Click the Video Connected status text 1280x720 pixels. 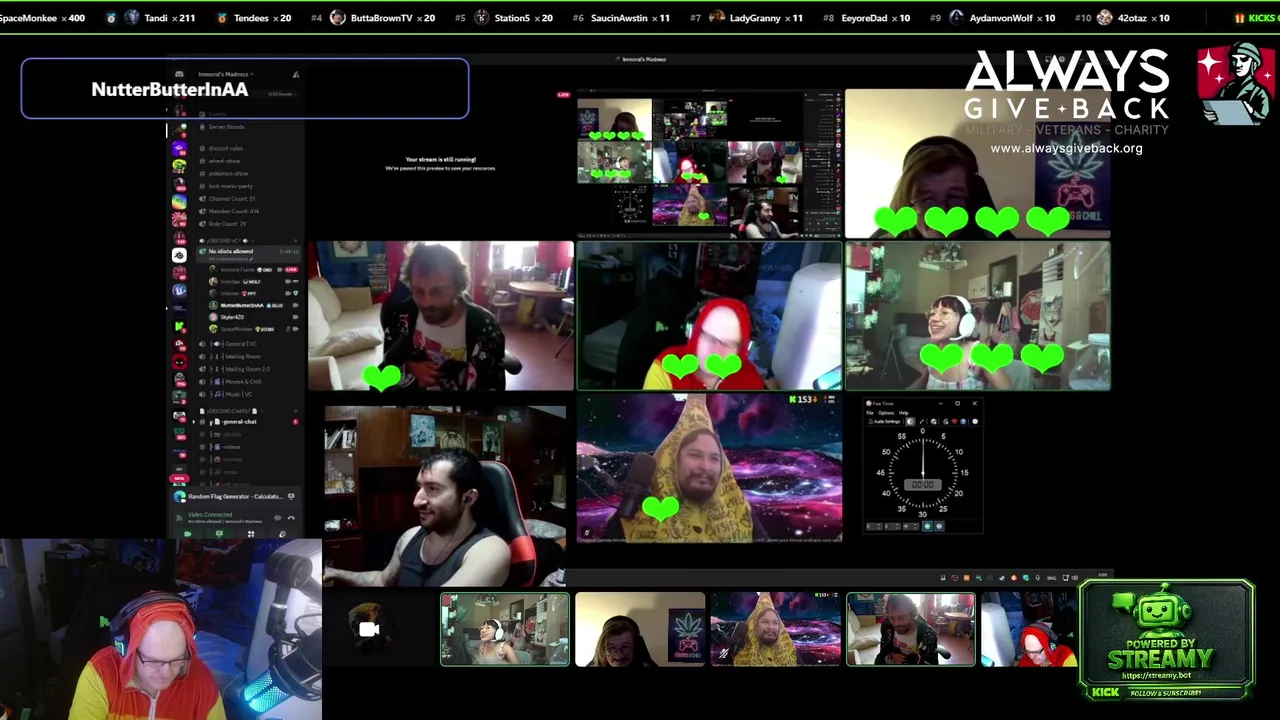click(210, 515)
